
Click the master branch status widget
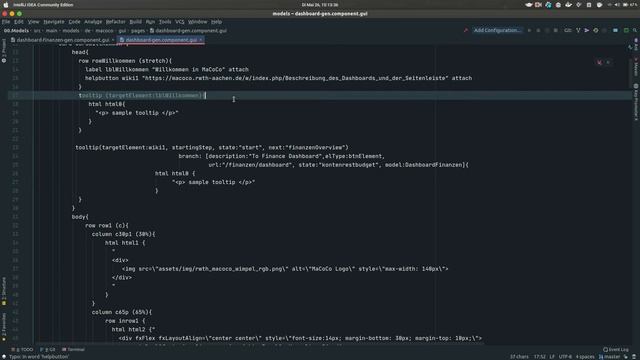(x=609, y=357)
